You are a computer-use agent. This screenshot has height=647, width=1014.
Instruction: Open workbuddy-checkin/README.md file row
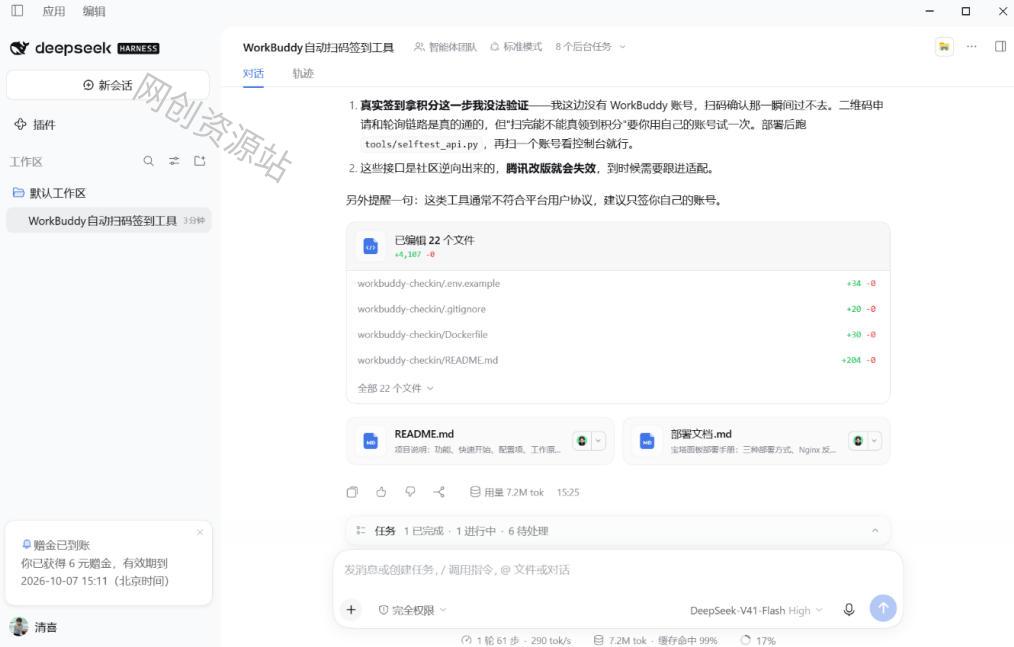coord(618,360)
